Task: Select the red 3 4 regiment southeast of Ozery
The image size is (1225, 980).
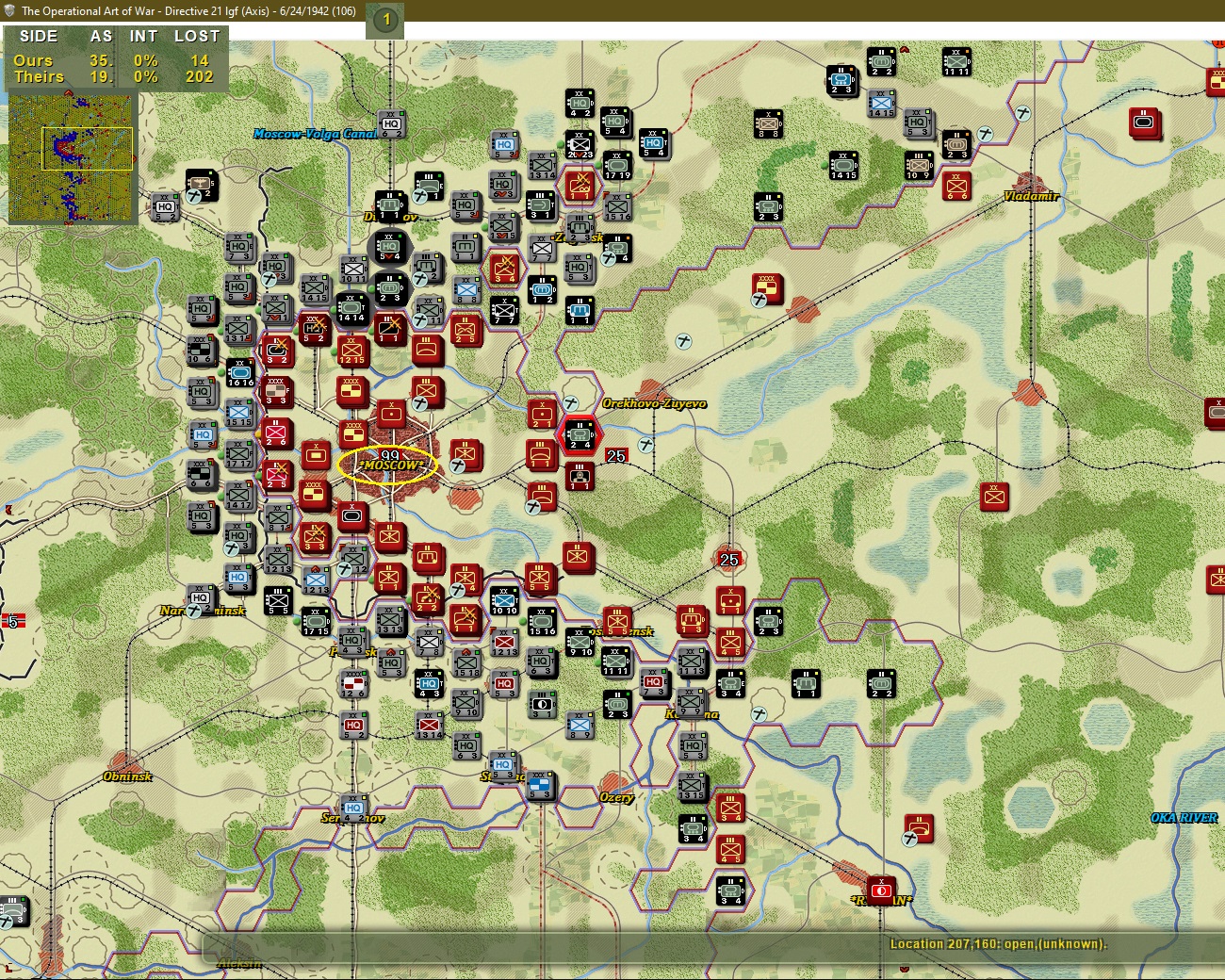Action: pyautogui.click(x=729, y=807)
